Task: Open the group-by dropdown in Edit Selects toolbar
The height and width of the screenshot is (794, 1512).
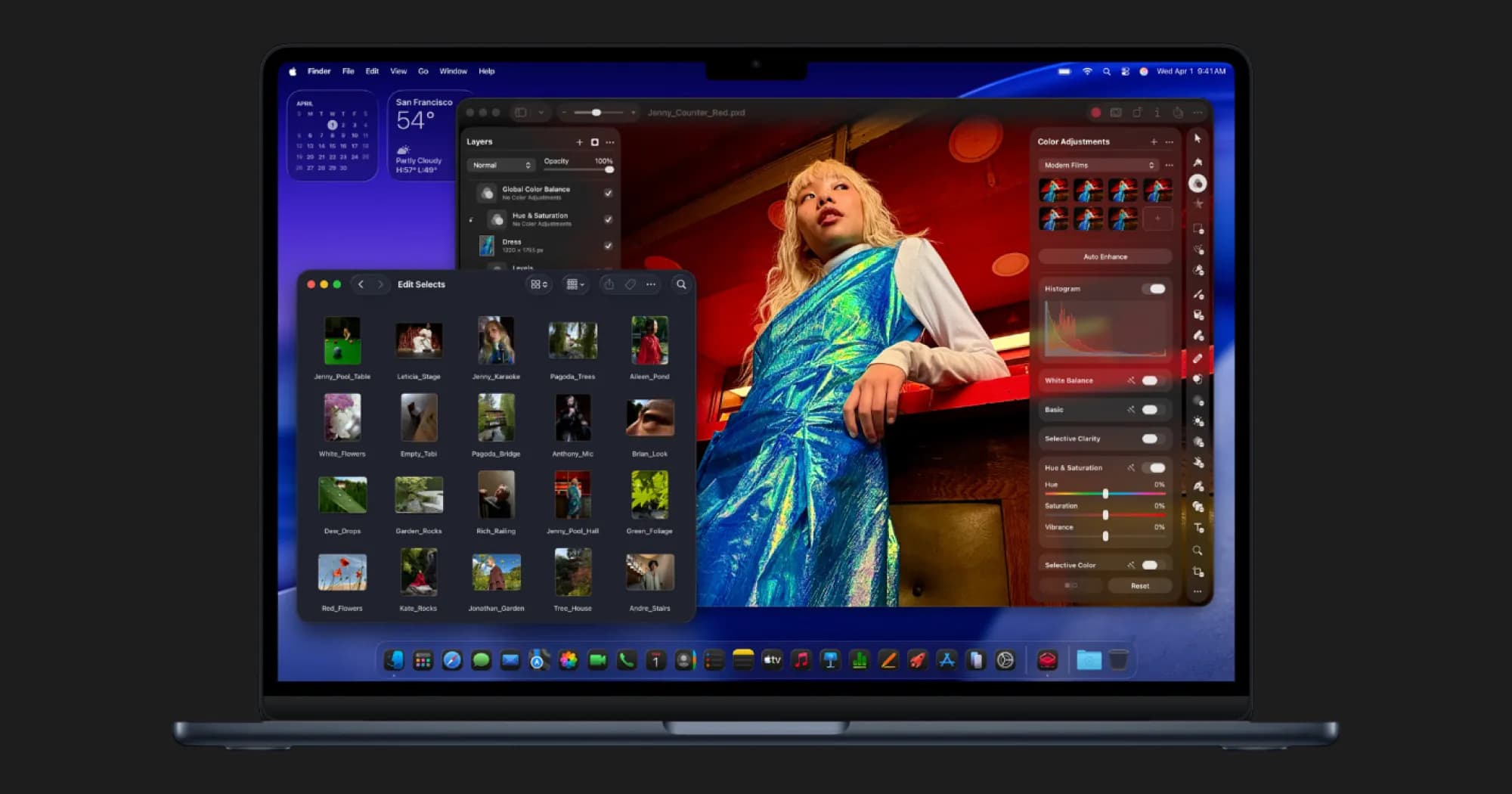Action: click(x=575, y=284)
